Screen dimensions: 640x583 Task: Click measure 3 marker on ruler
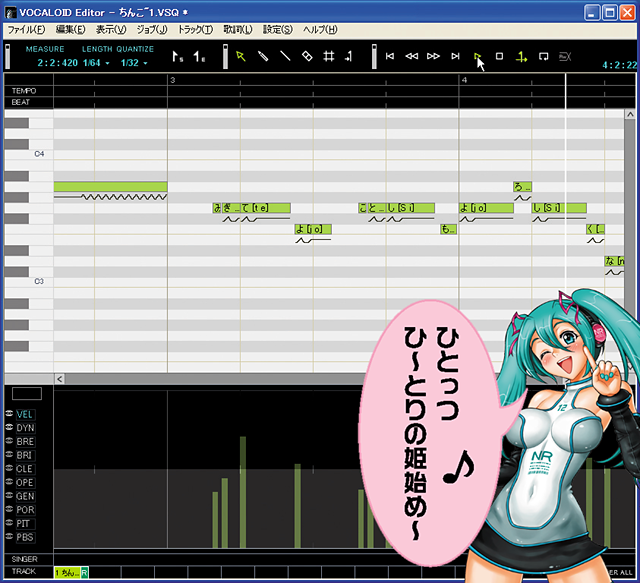click(173, 80)
